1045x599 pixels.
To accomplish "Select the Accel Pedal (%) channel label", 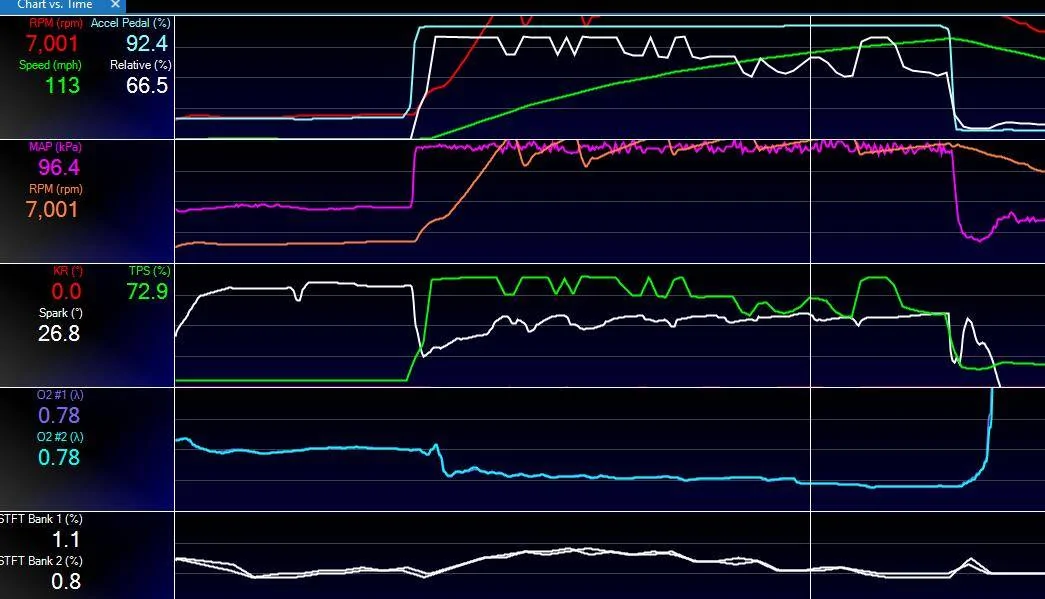I will click(131, 23).
